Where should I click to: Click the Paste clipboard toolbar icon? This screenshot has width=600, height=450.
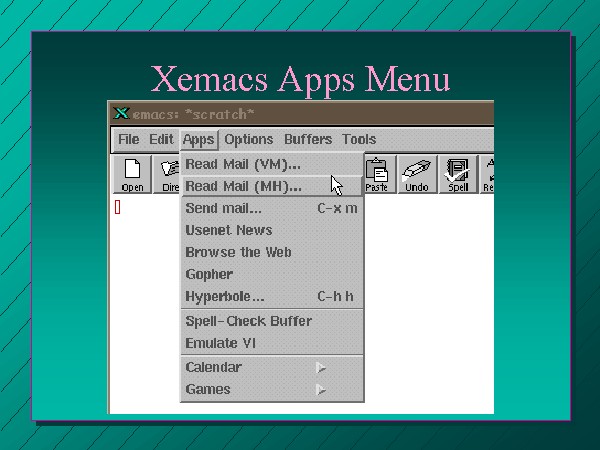tap(379, 174)
